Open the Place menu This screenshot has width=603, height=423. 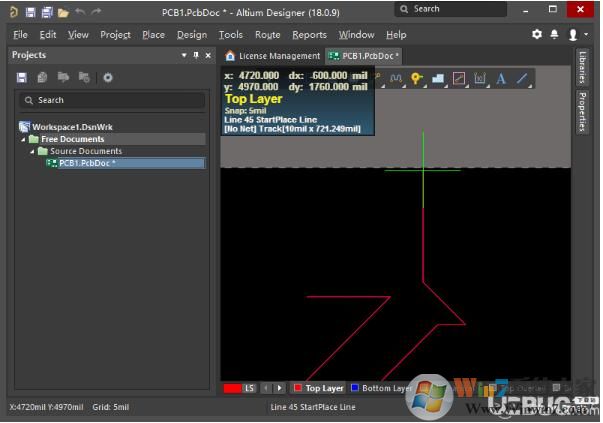tap(153, 35)
